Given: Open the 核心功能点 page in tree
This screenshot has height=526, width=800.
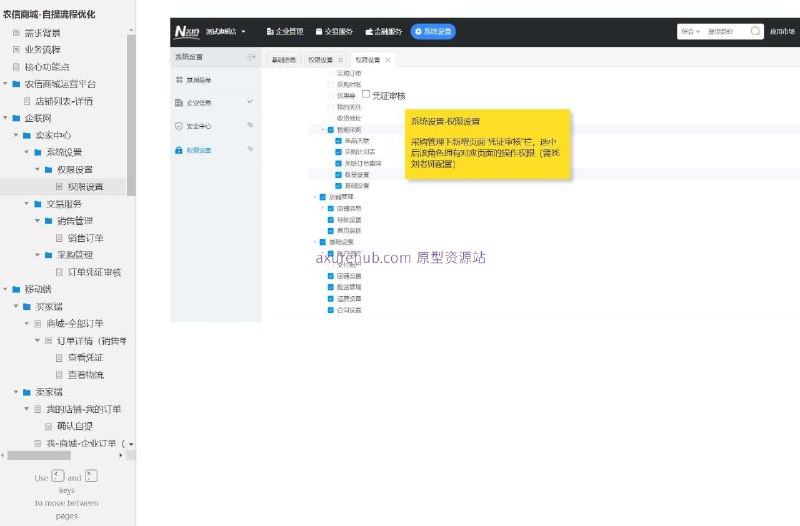Looking at the screenshot, I should point(47,67).
